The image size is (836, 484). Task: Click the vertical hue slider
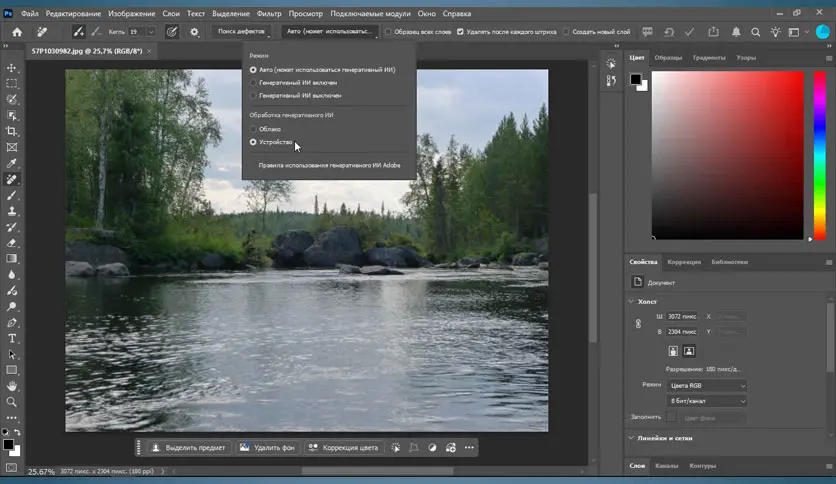point(820,155)
